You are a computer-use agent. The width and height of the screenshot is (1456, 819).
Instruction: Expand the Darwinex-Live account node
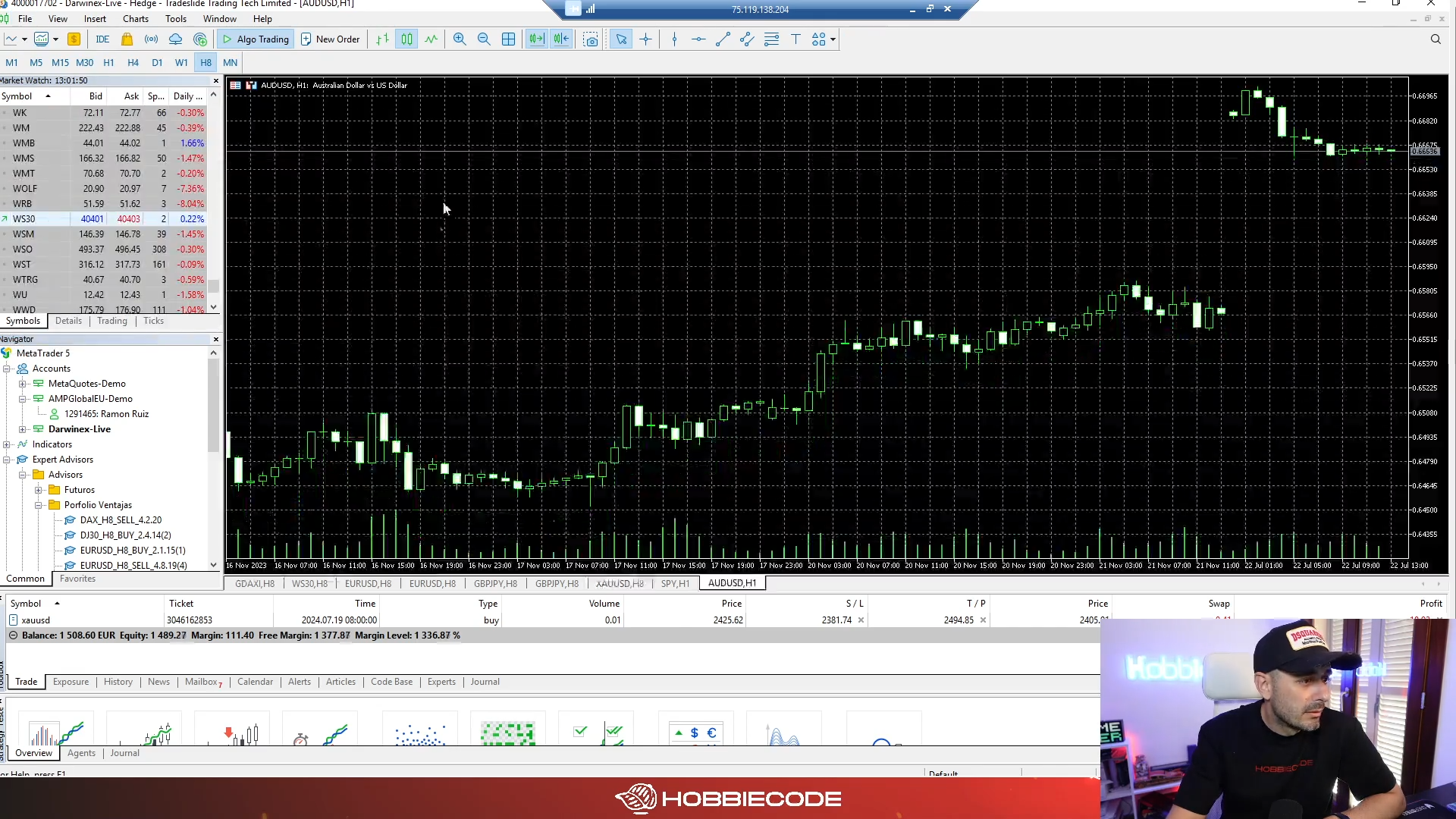23,429
